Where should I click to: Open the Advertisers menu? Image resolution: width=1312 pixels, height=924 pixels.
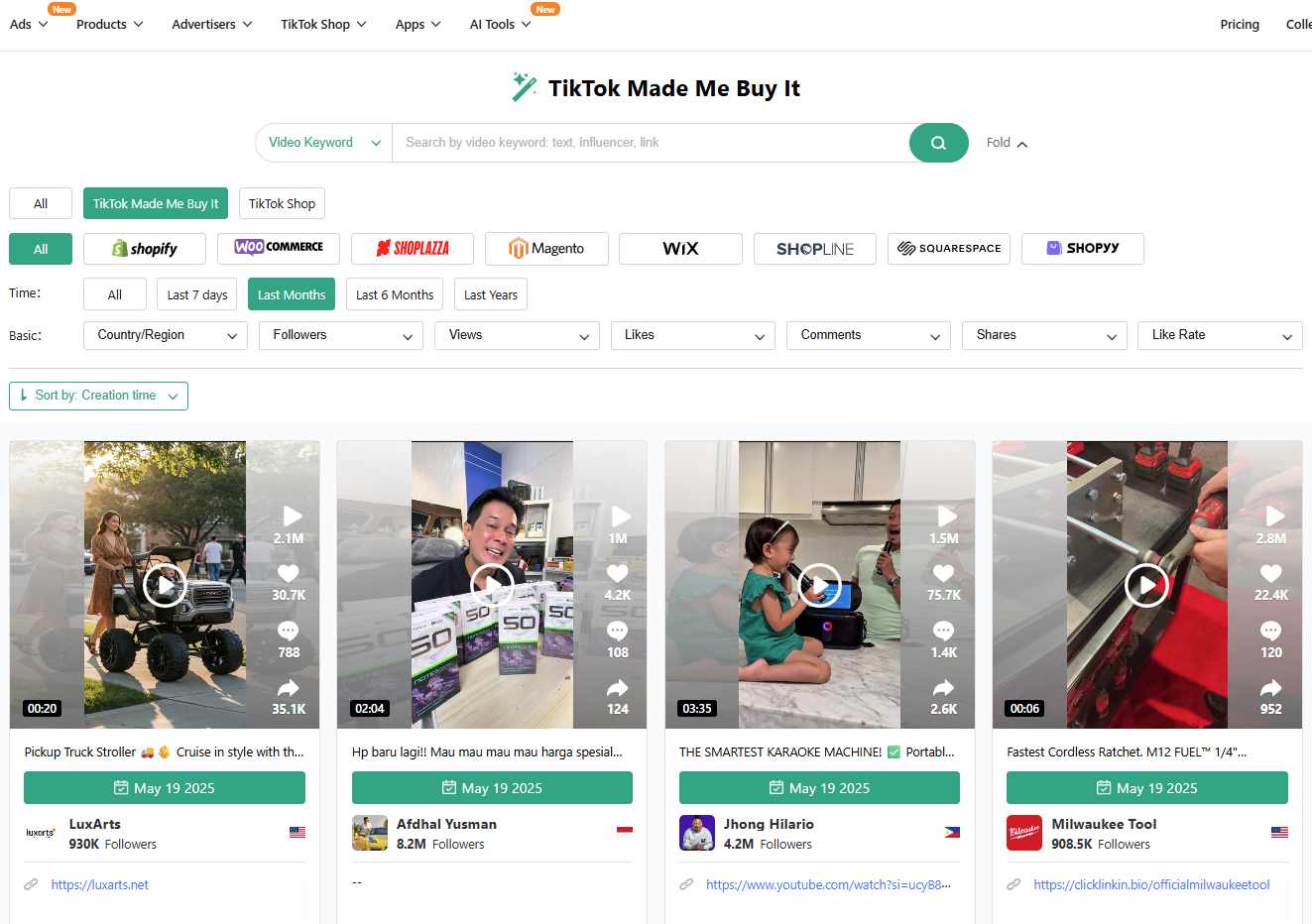(212, 24)
